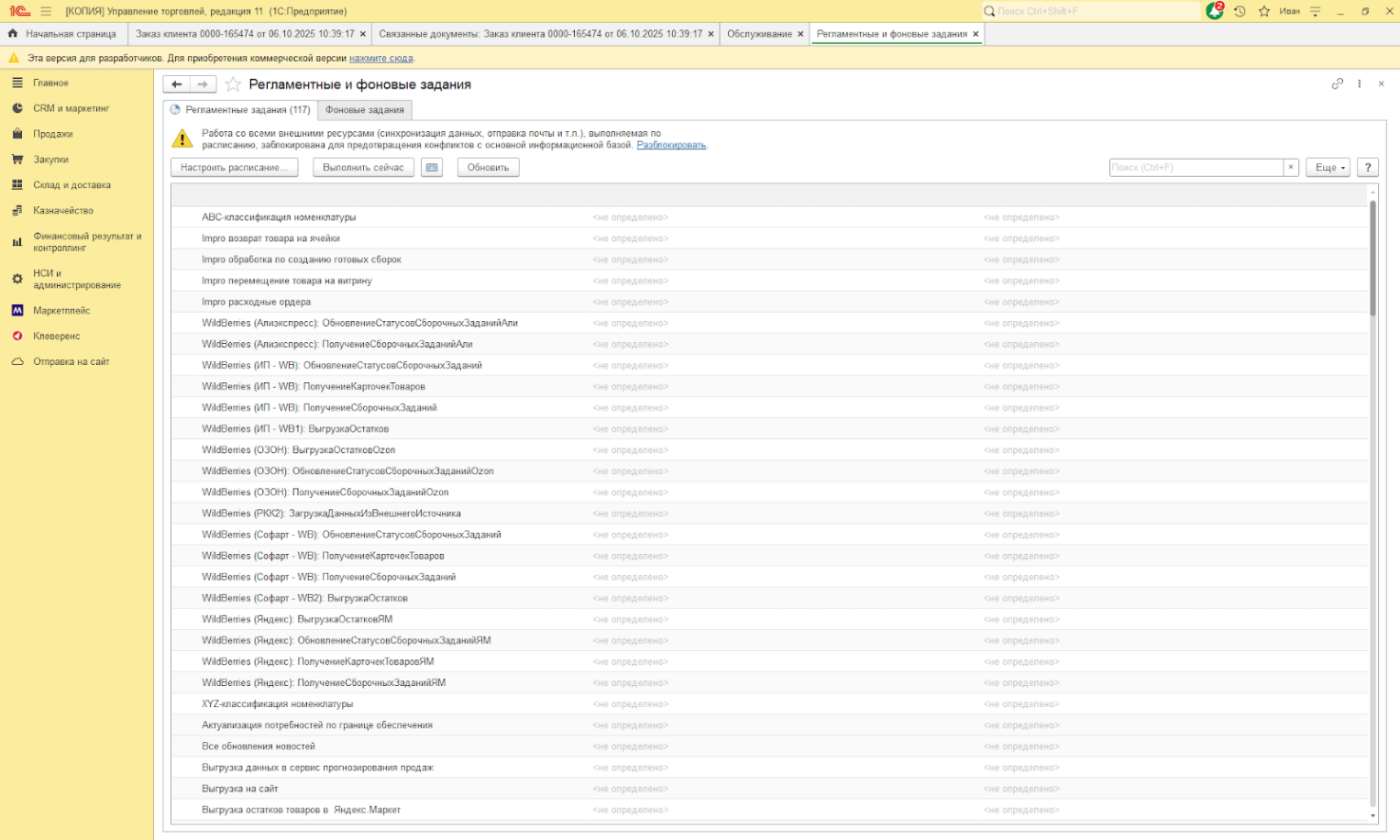This screenshot has width=1400, height=840.
Task: Click the Разблокировать link
Action: click(x=671, y=145)
